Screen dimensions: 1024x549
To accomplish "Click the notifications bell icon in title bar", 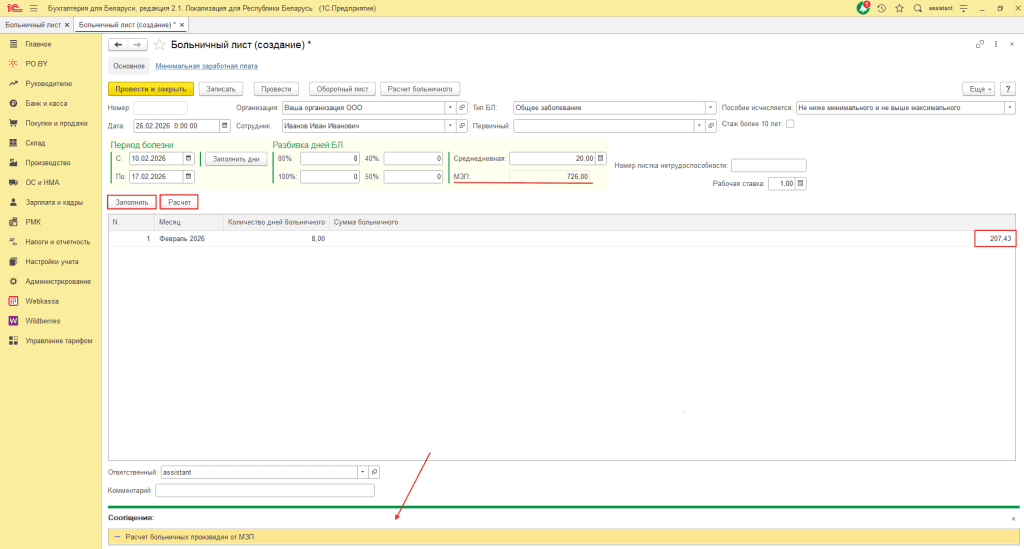I will [x=863, y=7].
